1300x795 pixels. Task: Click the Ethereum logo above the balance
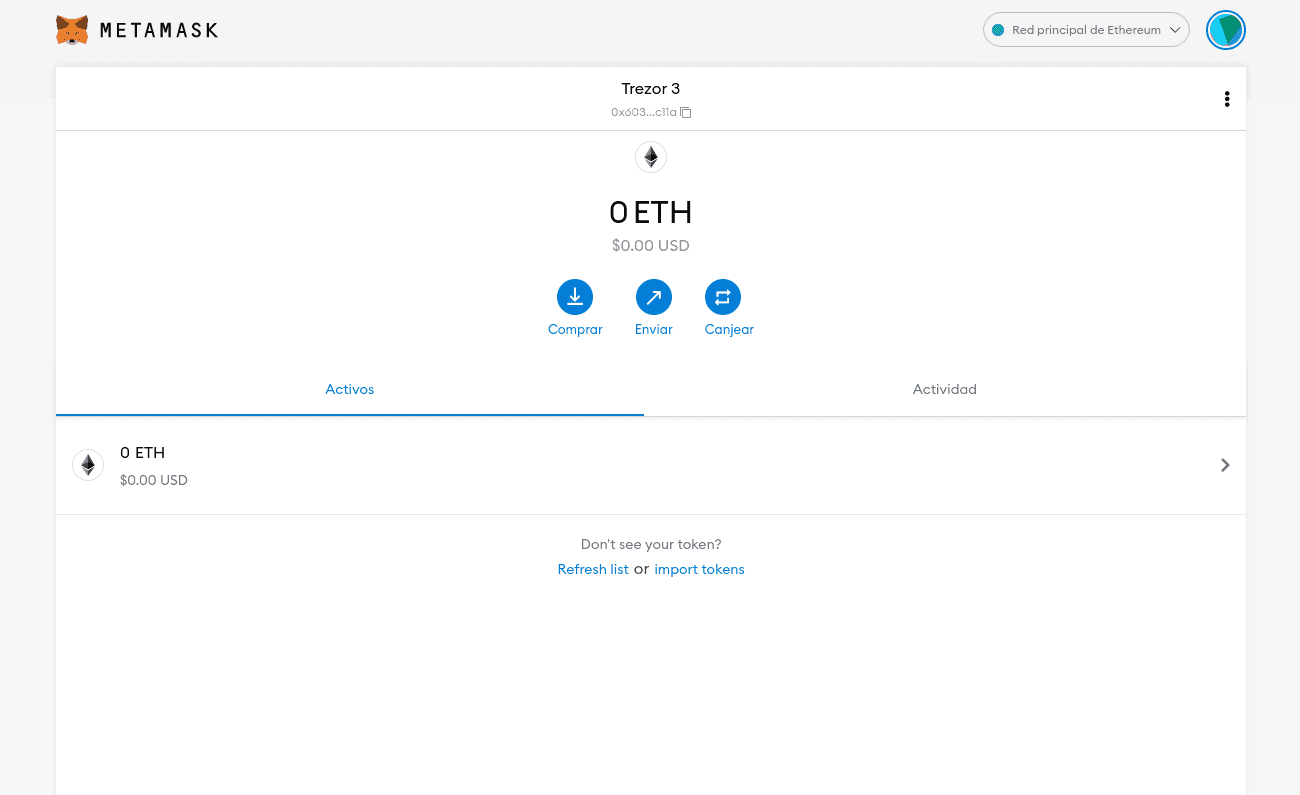coord(651,157)
